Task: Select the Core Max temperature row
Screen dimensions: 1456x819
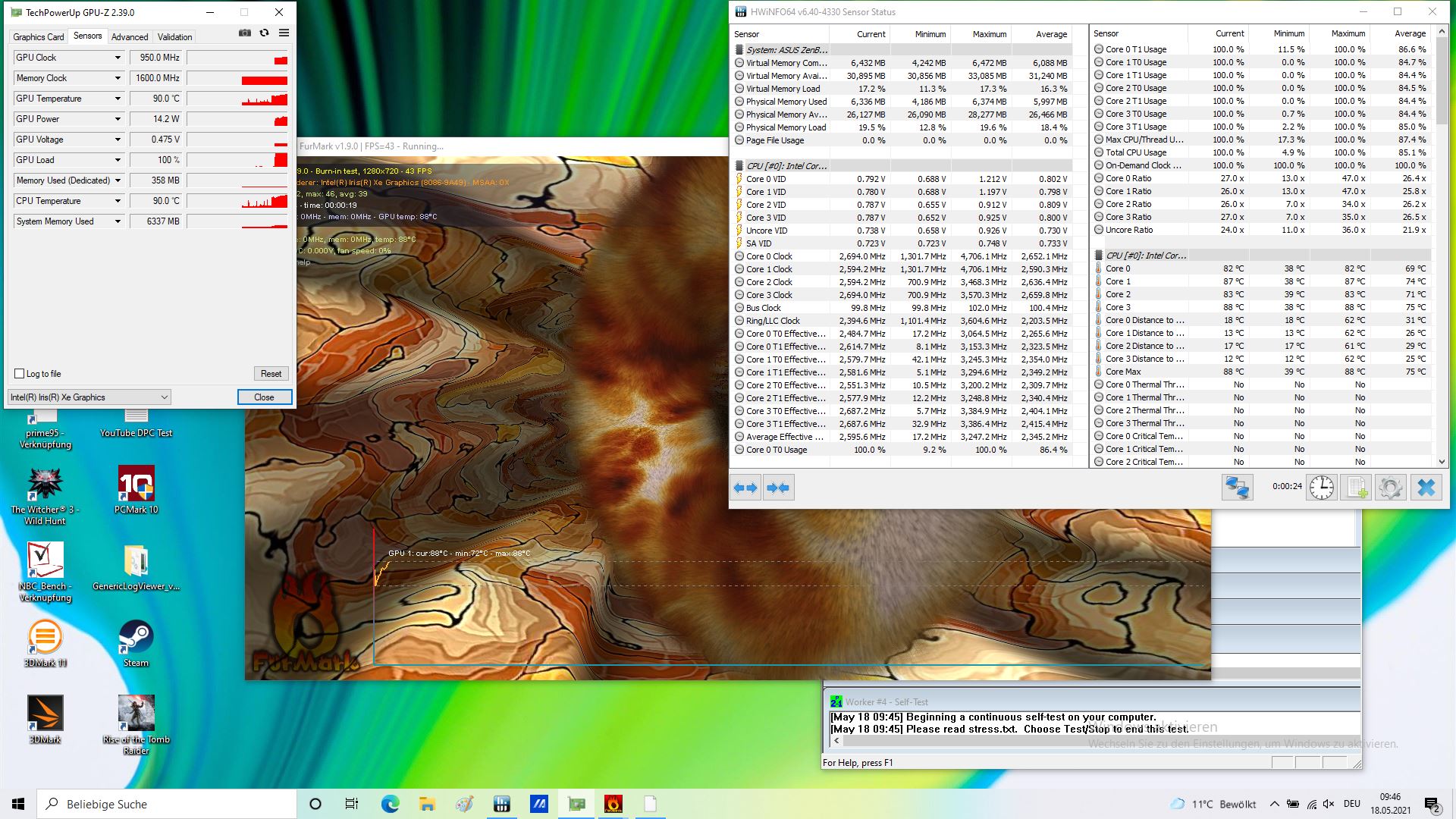Action: point(1260,372)
